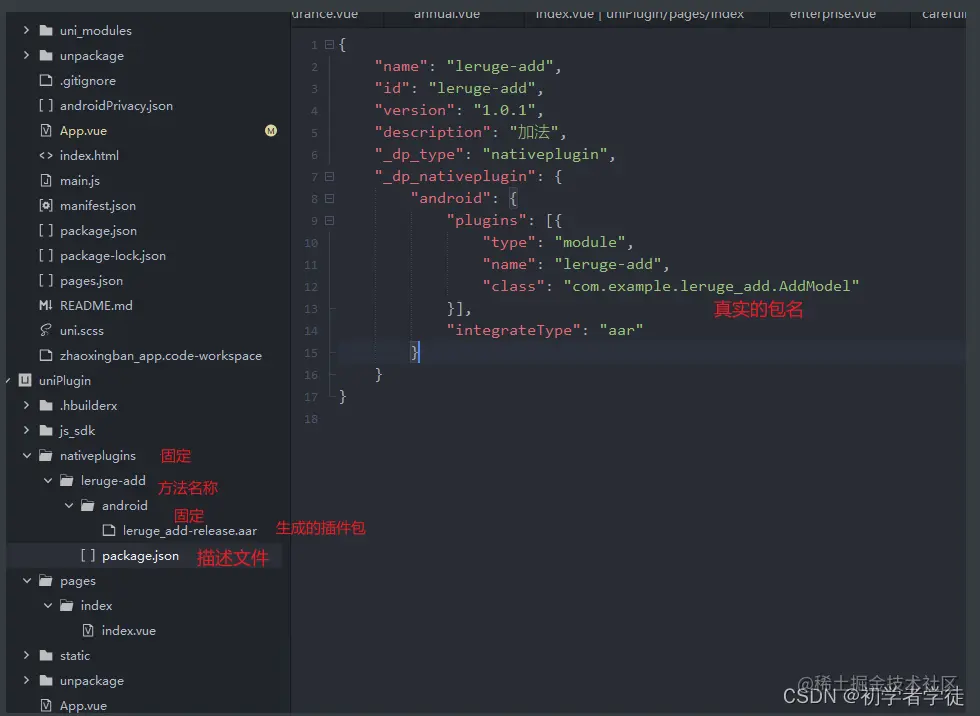Fold the _dp_nativeplugin block at line 7
Viewport: 980px width, 716px height.
tap(329, 177)
